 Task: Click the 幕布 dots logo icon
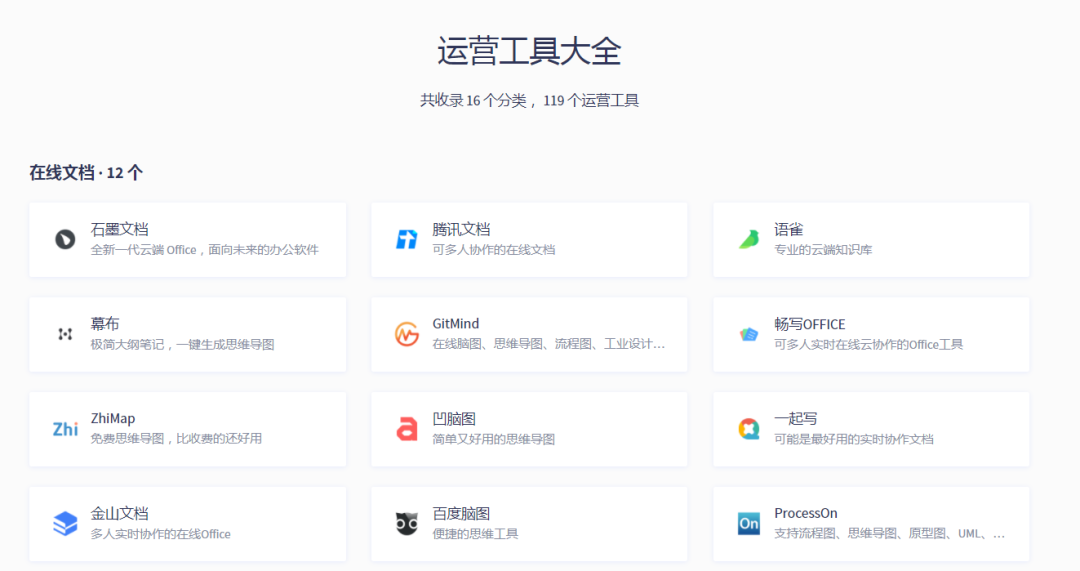(x=65, y=334)
